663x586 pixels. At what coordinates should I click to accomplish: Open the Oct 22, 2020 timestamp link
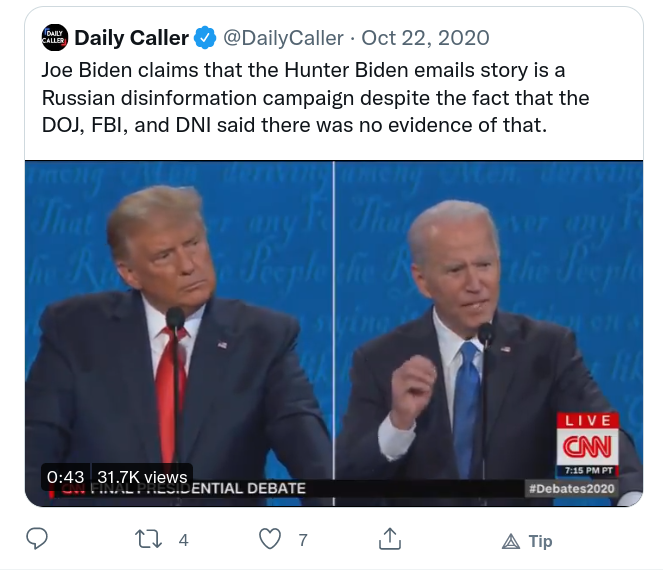coord(425,38)
